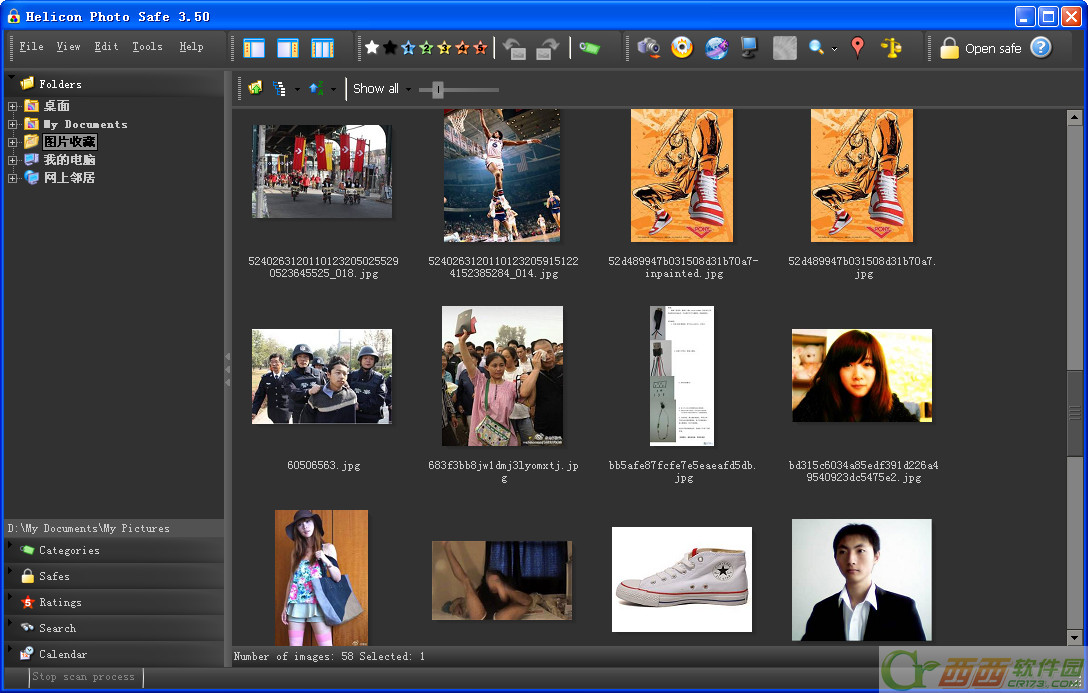1088x693 pixels.
Task: Open the View menu
Action: click(x=68, y=46)
